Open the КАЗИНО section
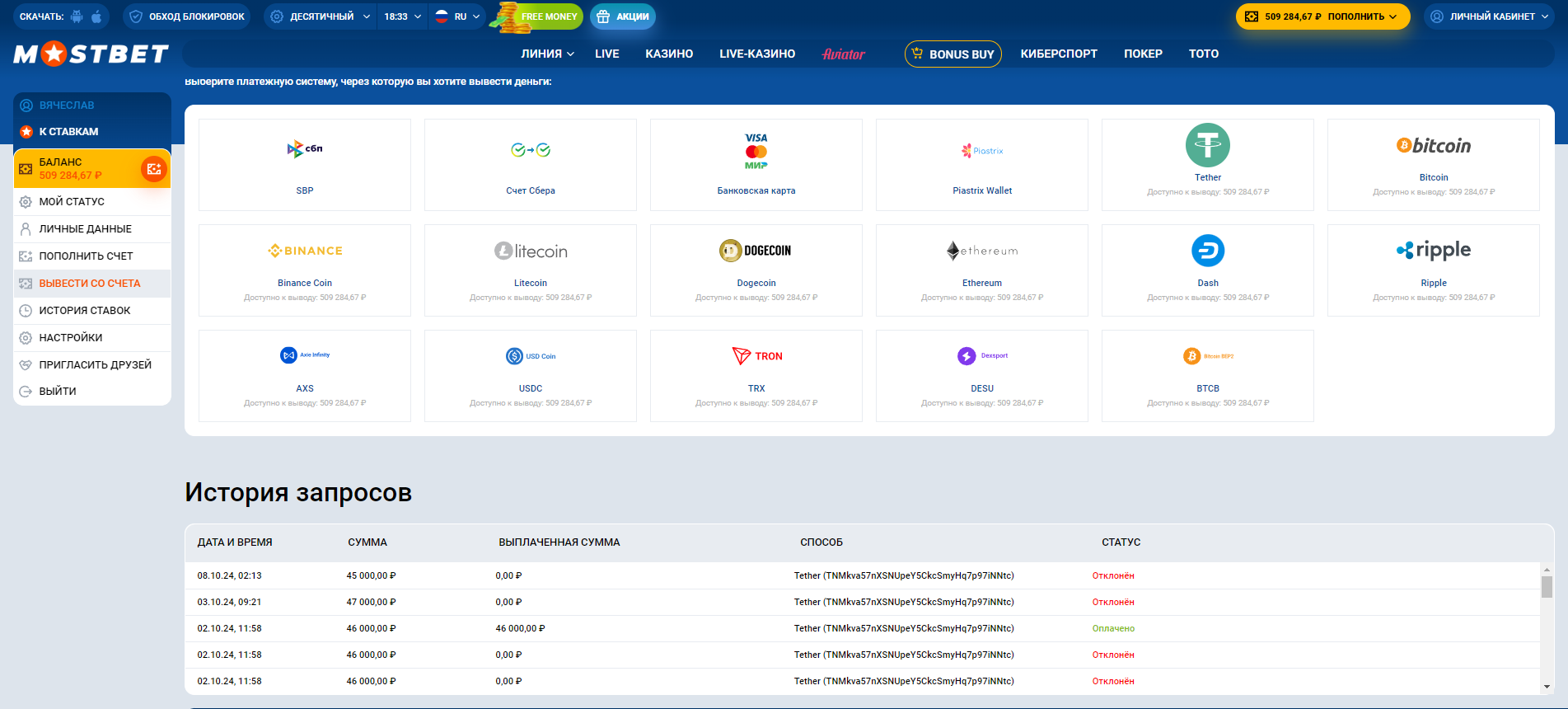Screen dimensions: 1568x709 pyautogui.click(x=669, y=54)
